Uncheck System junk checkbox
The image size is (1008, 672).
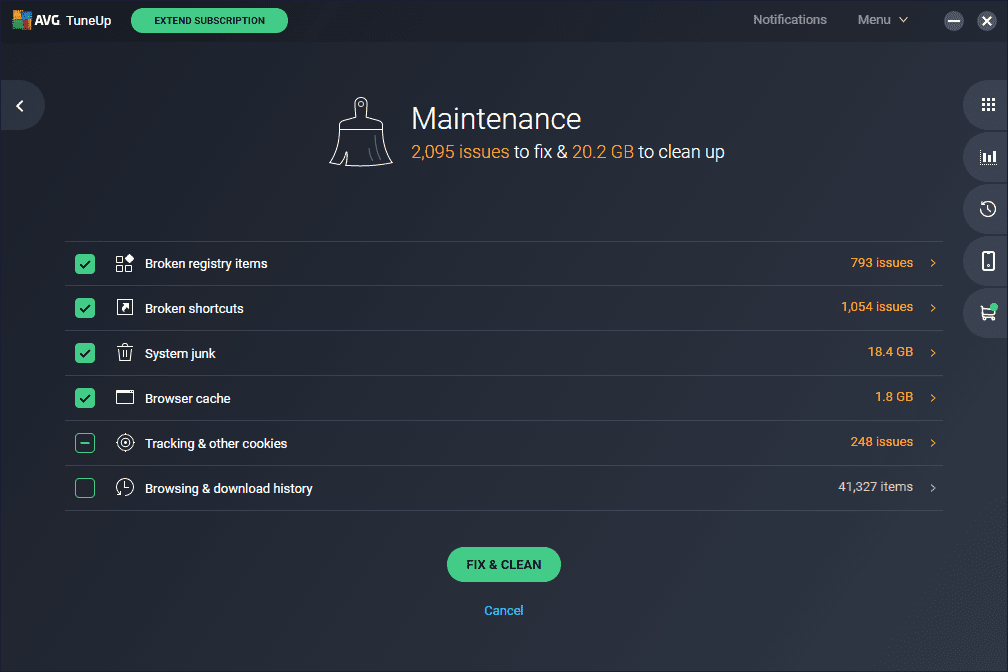click(x=85, y=353)
